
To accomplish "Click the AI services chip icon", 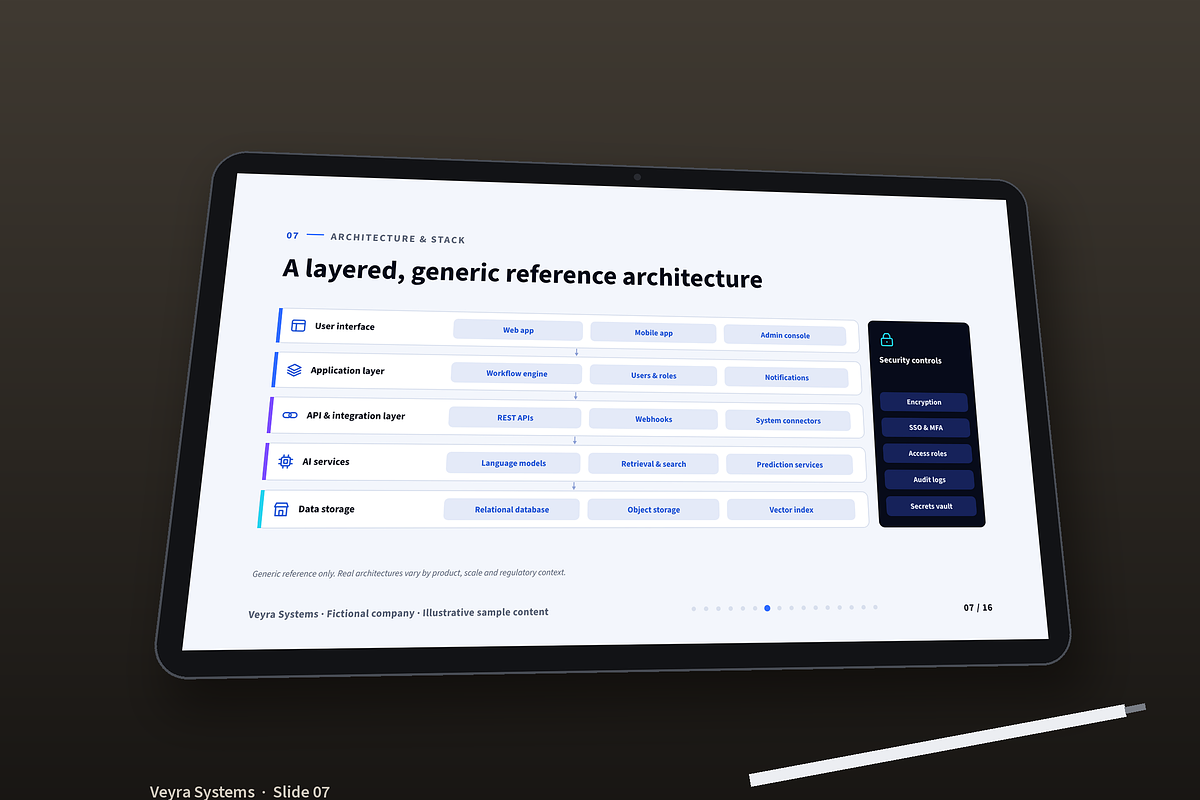I will coord(286,462).
